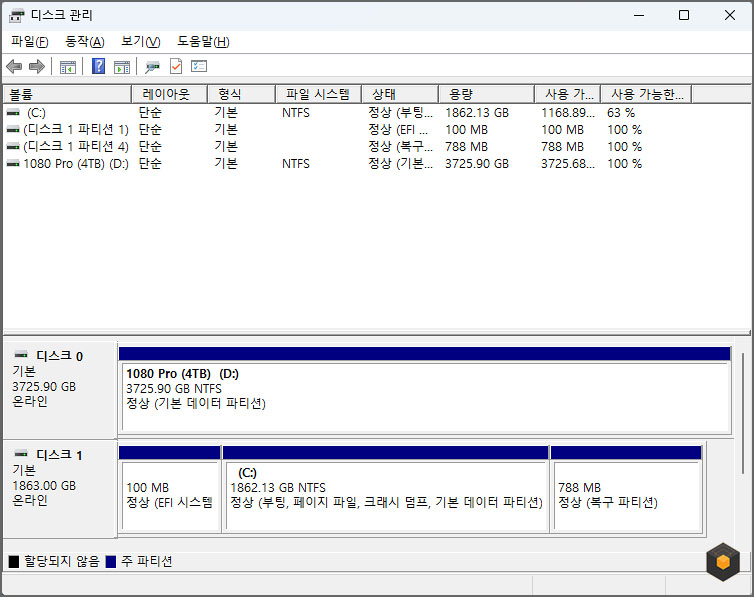
Task: Click the 1862.13 GB capacity cell
Action: click(x=477, y=113)
